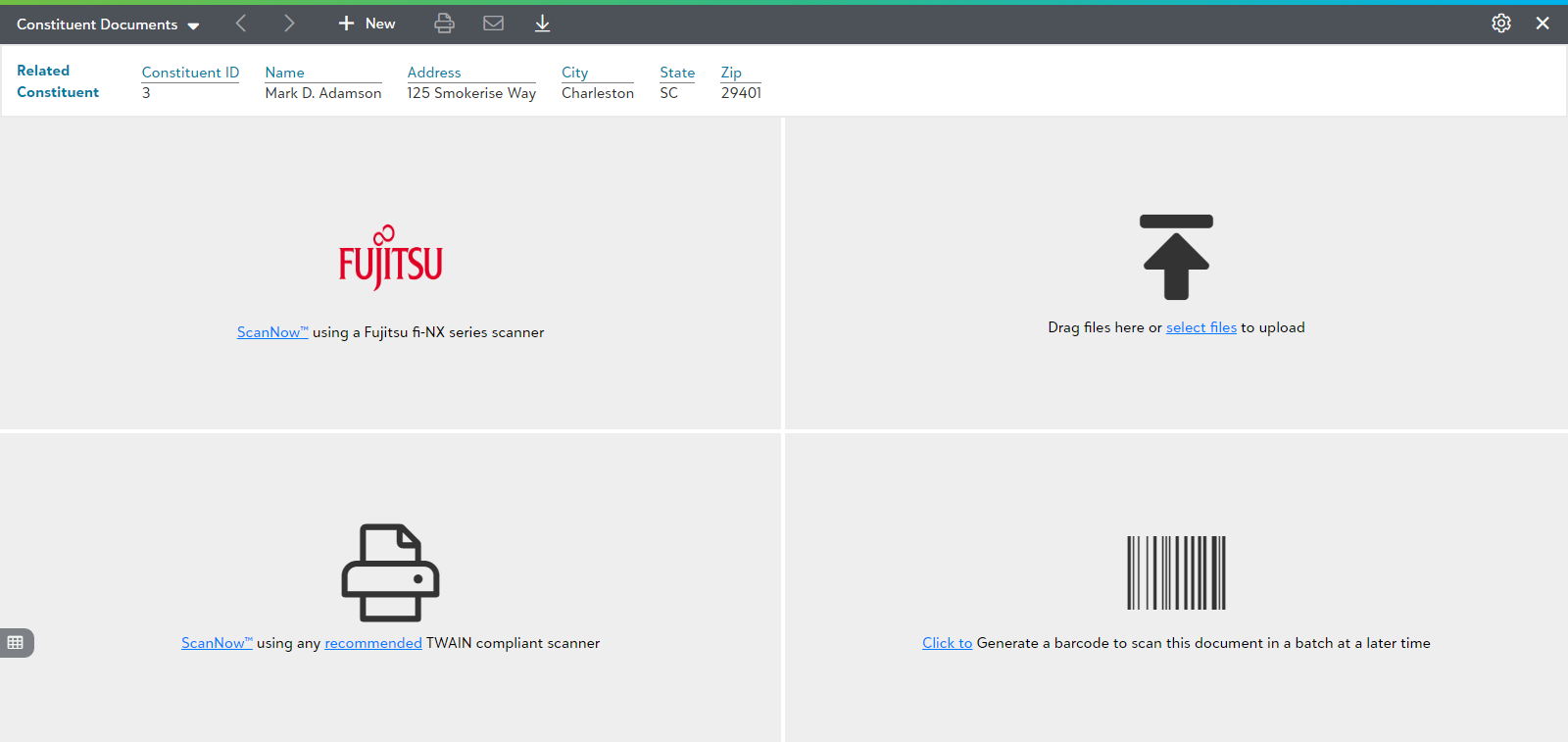This screenshot has height=742, width=1568.
Task: Click ScanNow link for Fujitsu scanner
Action: (x=271, y=332)
